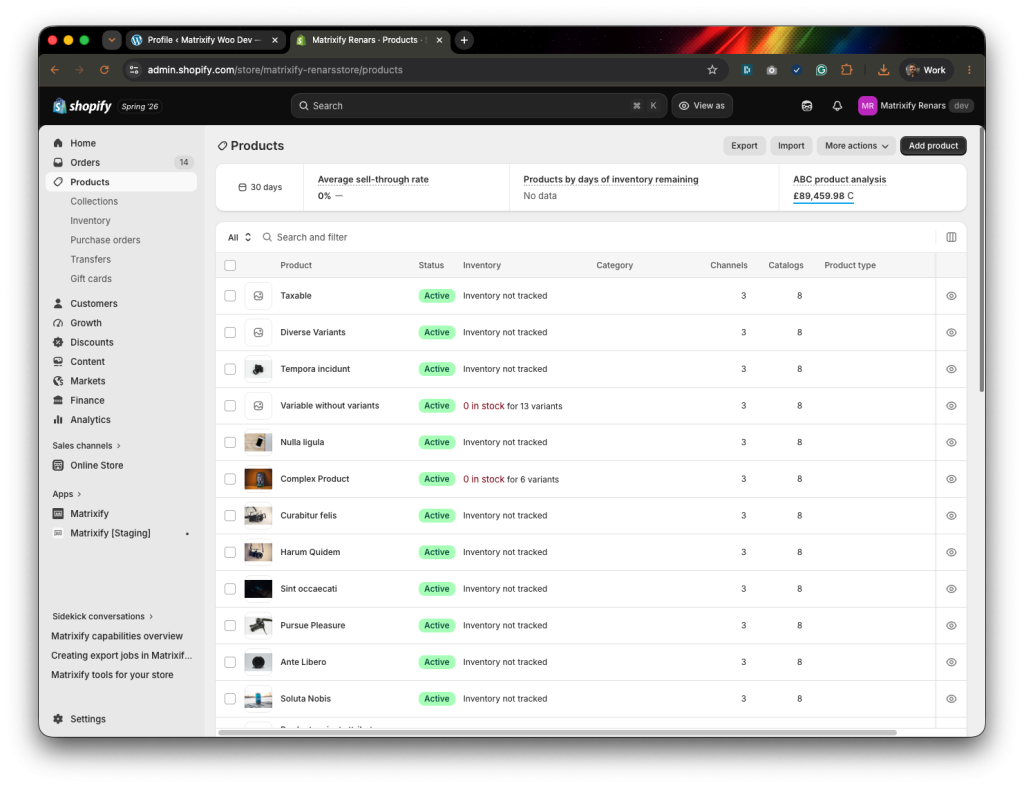
Task: Open Gift cards in the sidebar
Action: (91, 279)
